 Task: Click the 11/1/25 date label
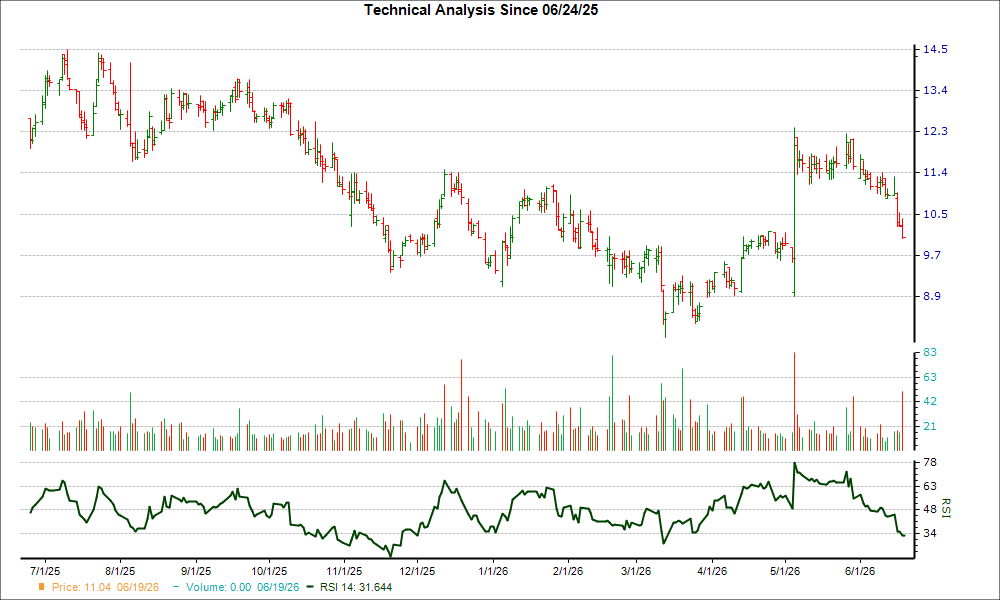[x=344, y=571]
